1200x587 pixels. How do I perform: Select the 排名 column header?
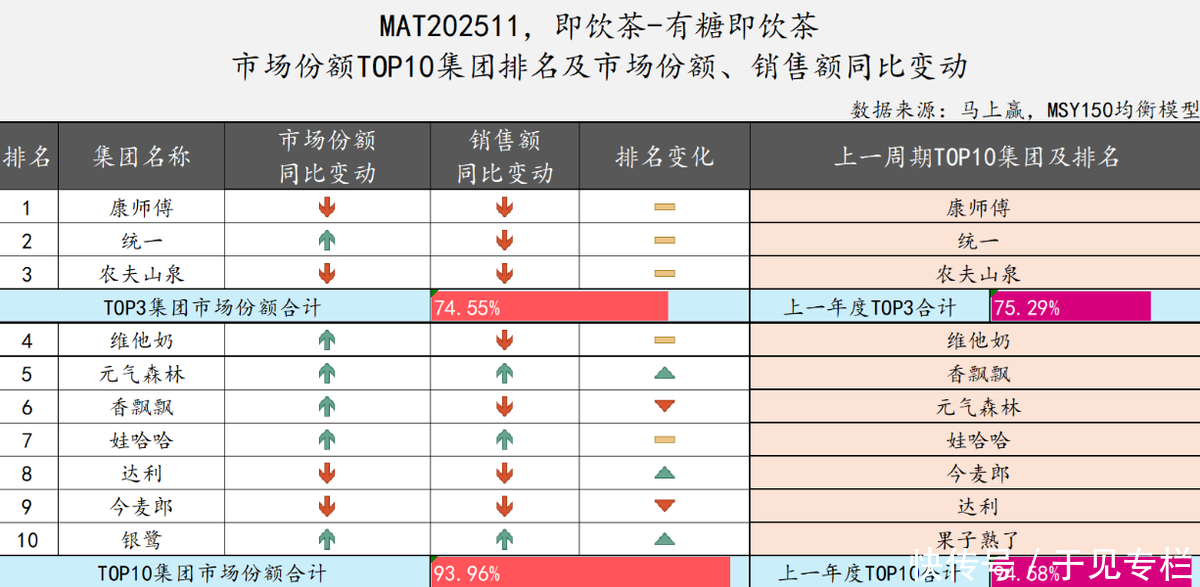(28, 157)
